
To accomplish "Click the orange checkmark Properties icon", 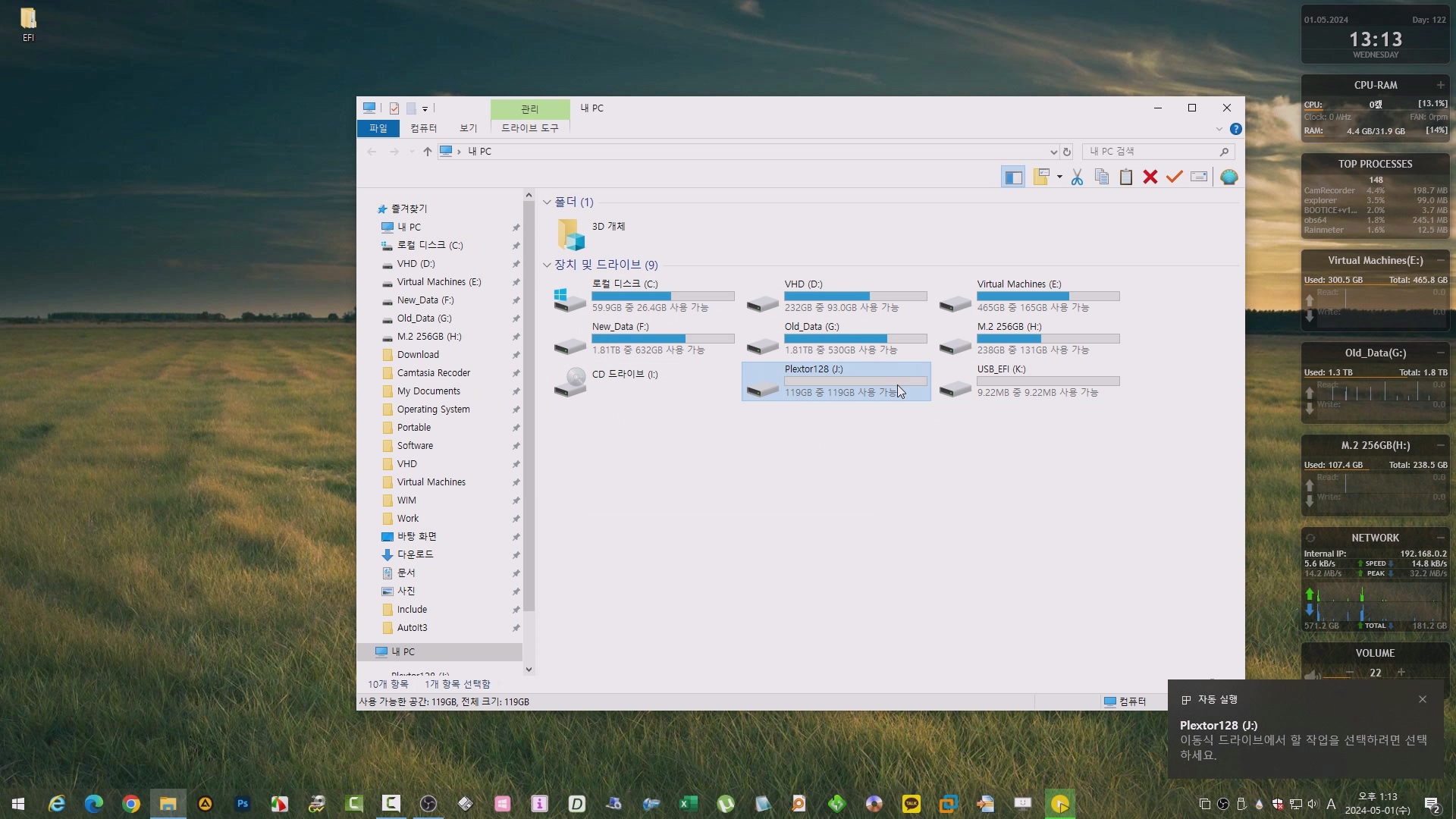I will click(x=1175, y=177).
